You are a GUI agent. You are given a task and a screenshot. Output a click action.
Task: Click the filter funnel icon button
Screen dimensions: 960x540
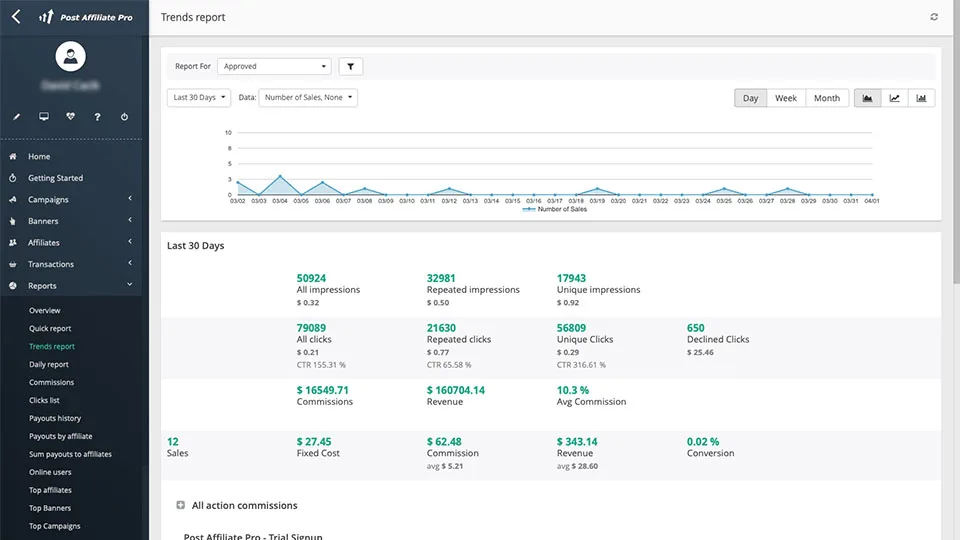[x=351, y=67]
